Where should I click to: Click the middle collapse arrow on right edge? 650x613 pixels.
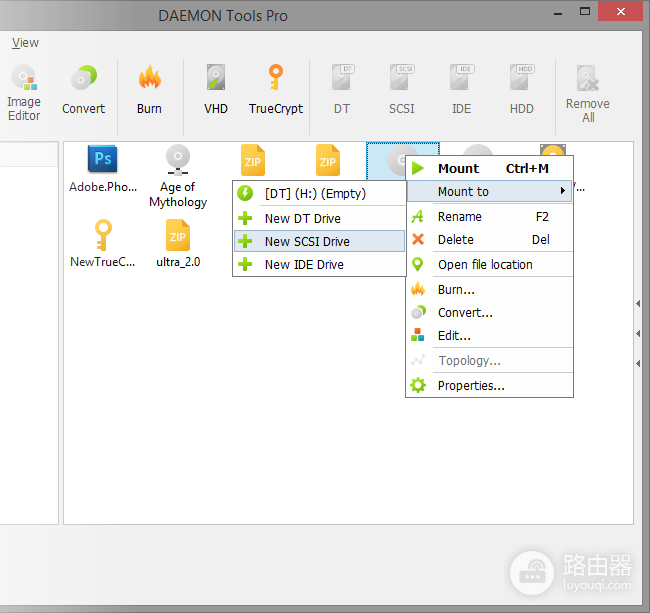tap(638, 333)
